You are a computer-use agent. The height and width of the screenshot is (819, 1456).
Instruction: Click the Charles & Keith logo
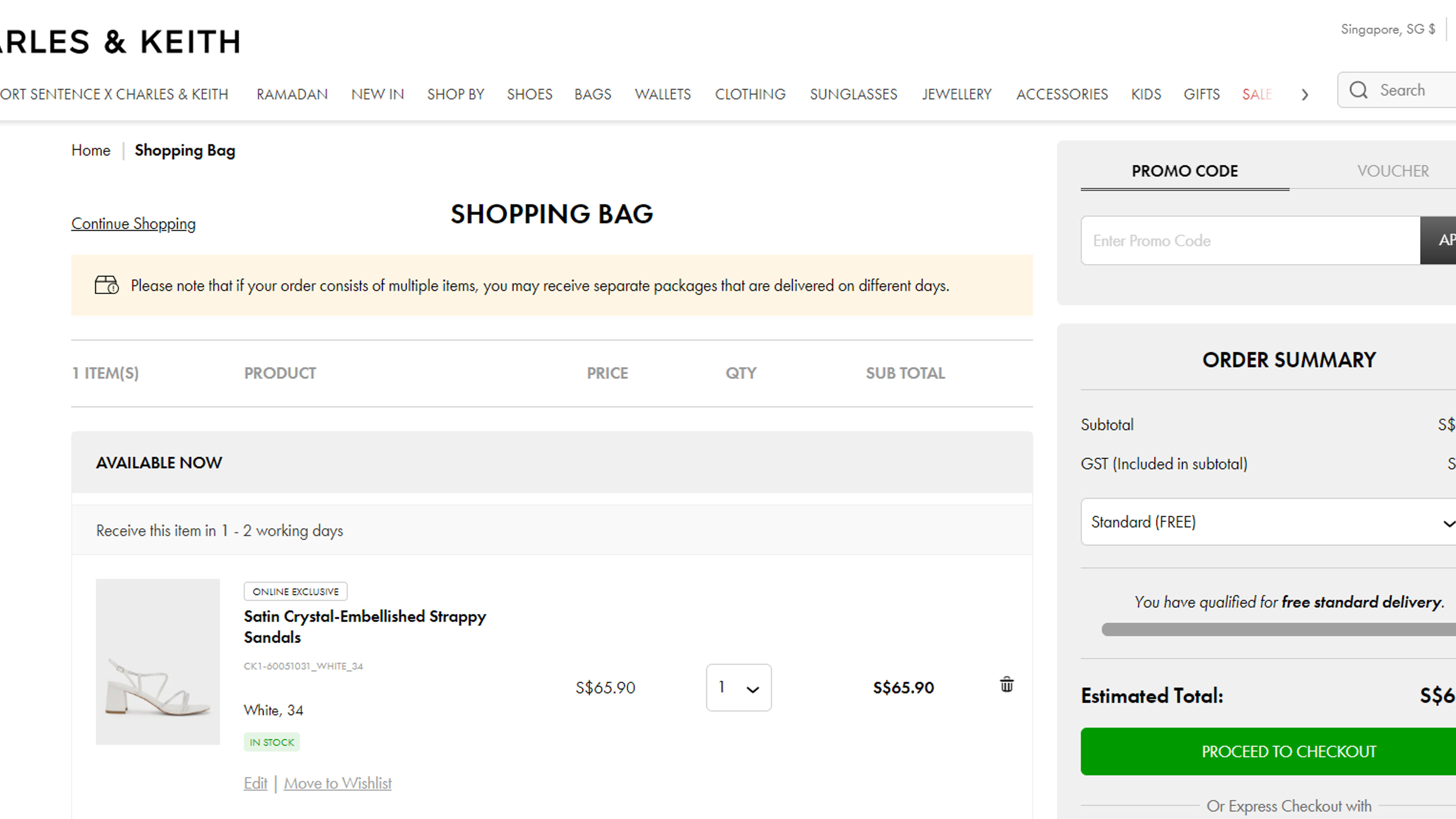pyautogui.click(x=121, y=41)
